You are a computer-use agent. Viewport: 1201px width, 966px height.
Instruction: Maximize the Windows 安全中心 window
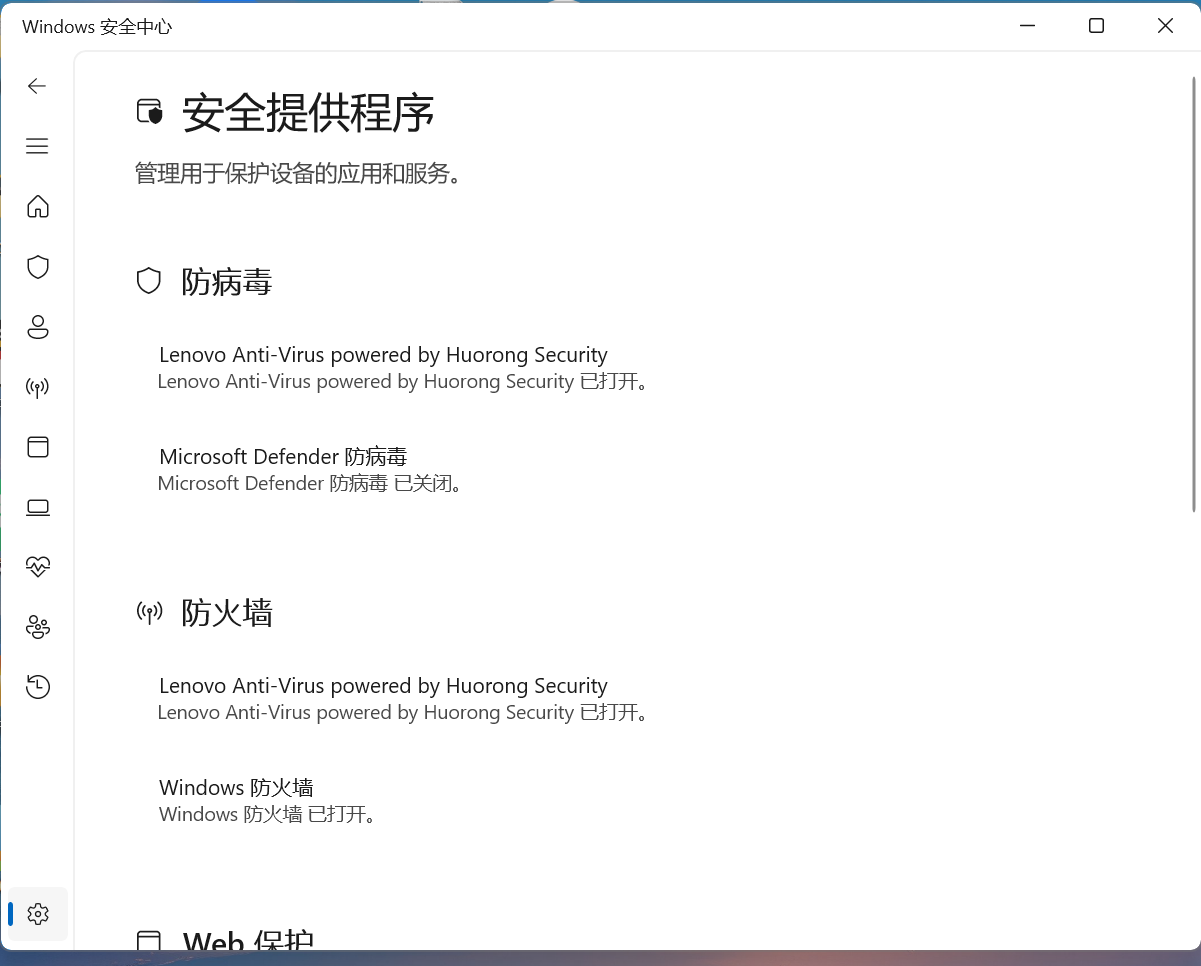1096,26
